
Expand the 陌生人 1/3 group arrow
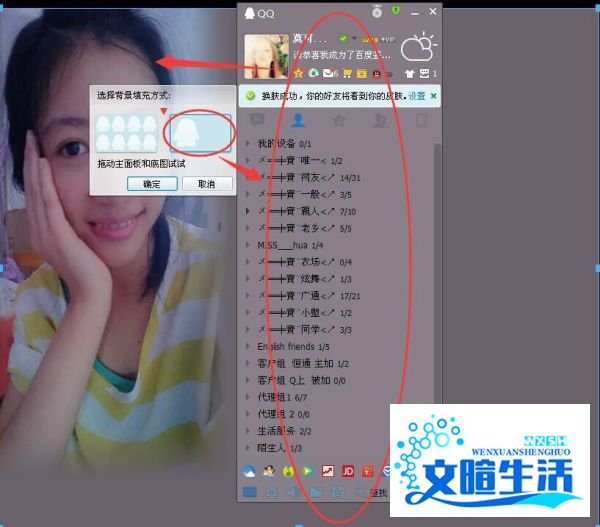point(248,448)
